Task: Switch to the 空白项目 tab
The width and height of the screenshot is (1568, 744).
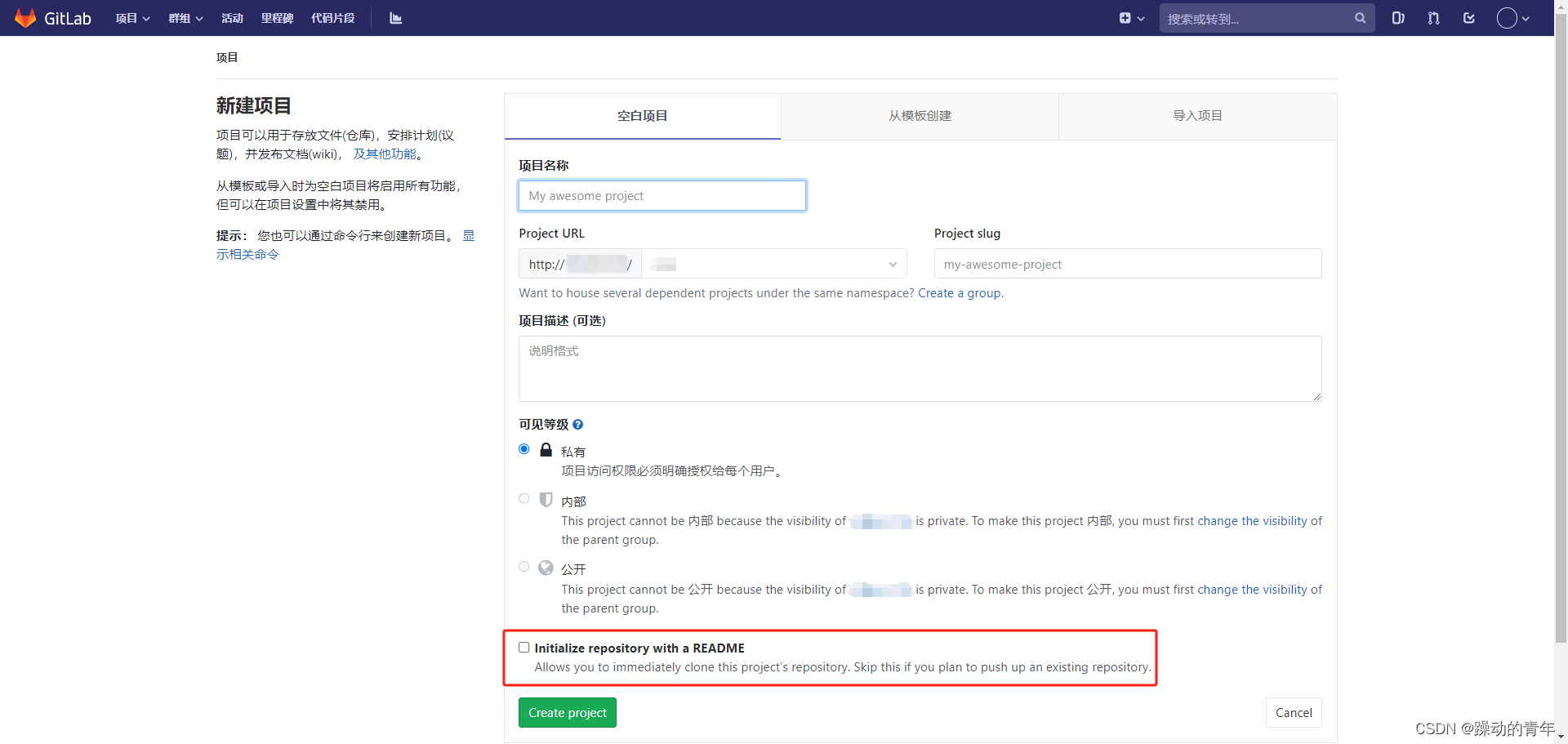Action: coord(643,116)
